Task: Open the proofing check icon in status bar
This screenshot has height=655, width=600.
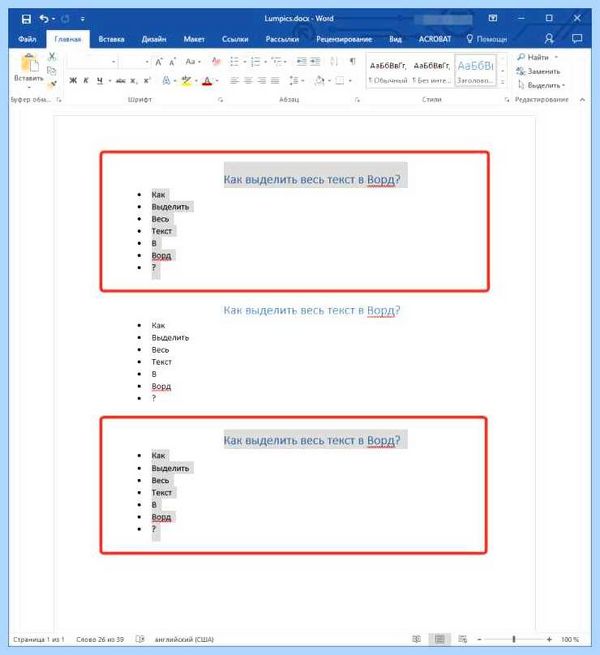Action: (140, 639)
